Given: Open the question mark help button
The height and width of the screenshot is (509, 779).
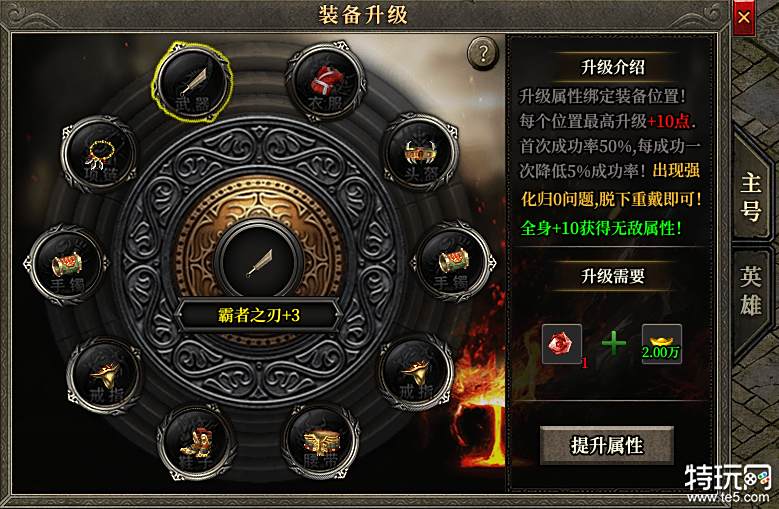Looking at the screenshot, I should click(483, 53).
